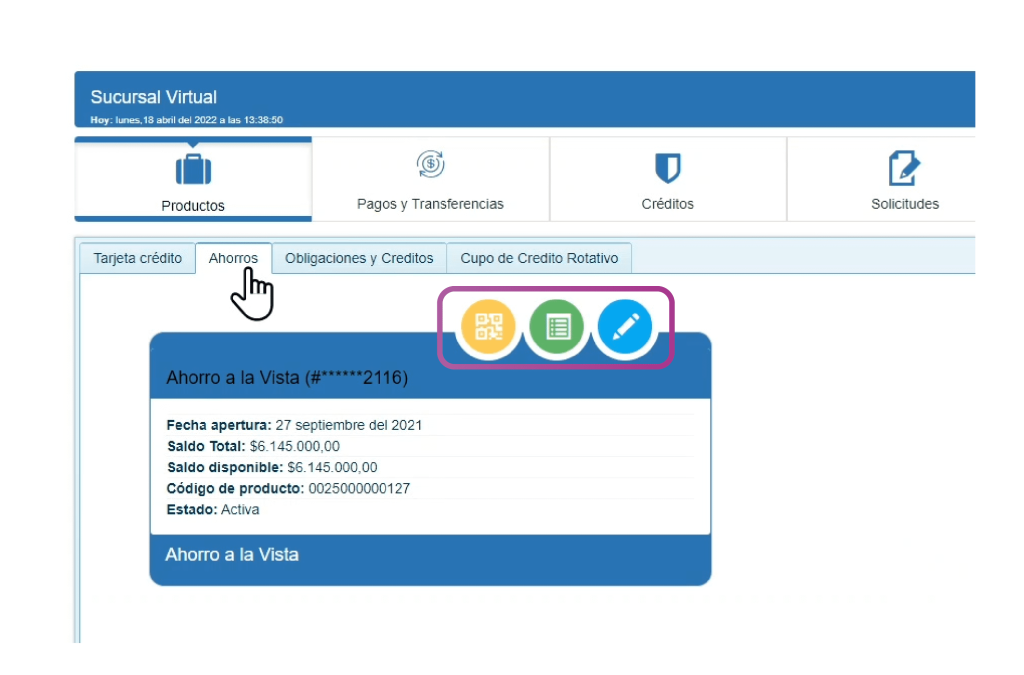
Task: Open the Pagos y Transferencias text label
Action: 430,204
